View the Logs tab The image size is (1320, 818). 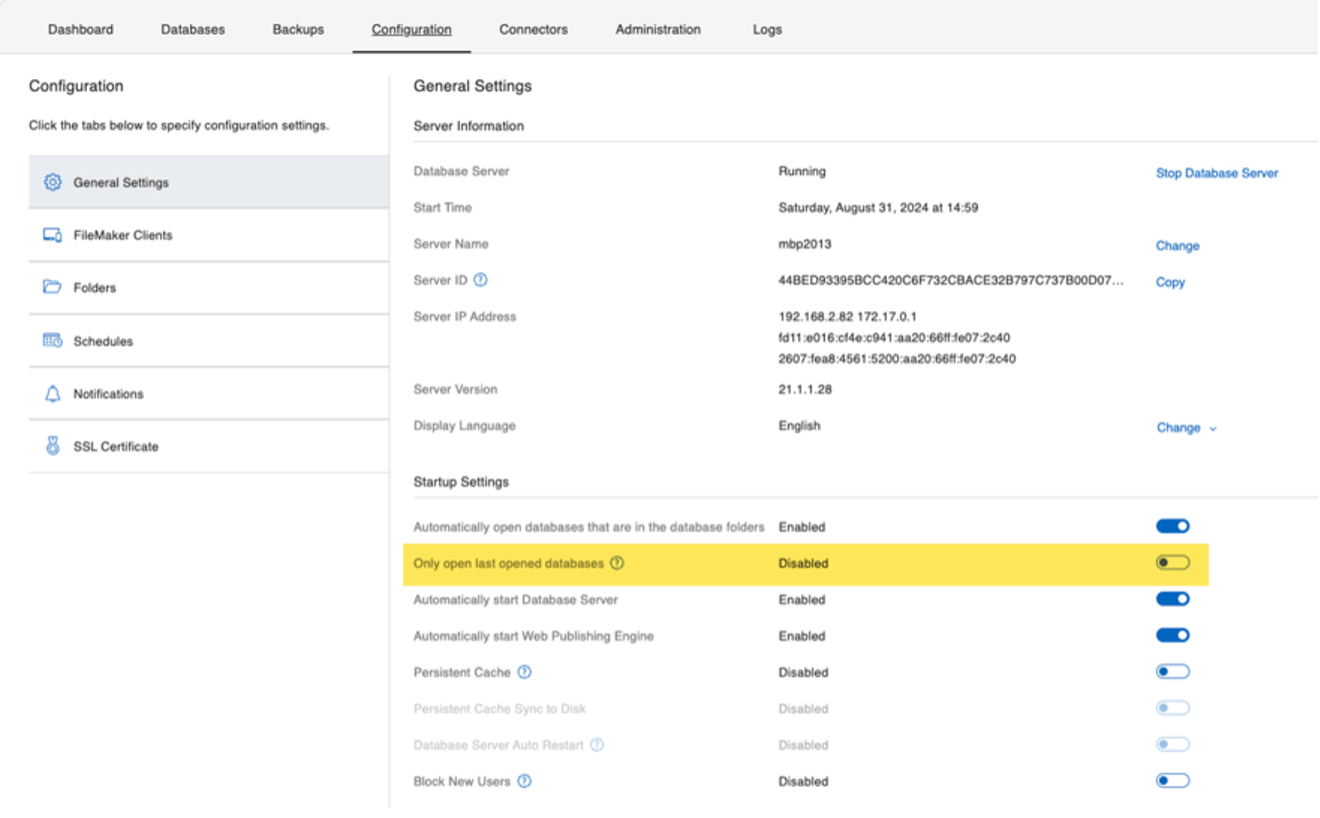pos(767,29)
